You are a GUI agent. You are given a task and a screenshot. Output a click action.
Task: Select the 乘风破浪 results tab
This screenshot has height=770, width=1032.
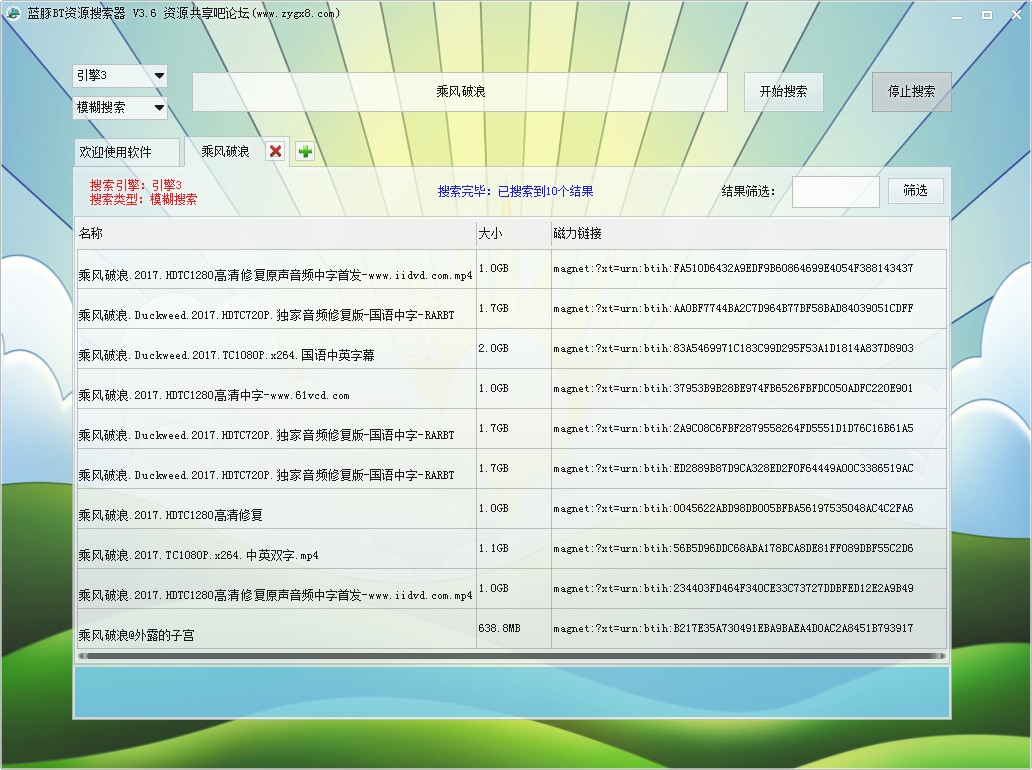[225, 152]
